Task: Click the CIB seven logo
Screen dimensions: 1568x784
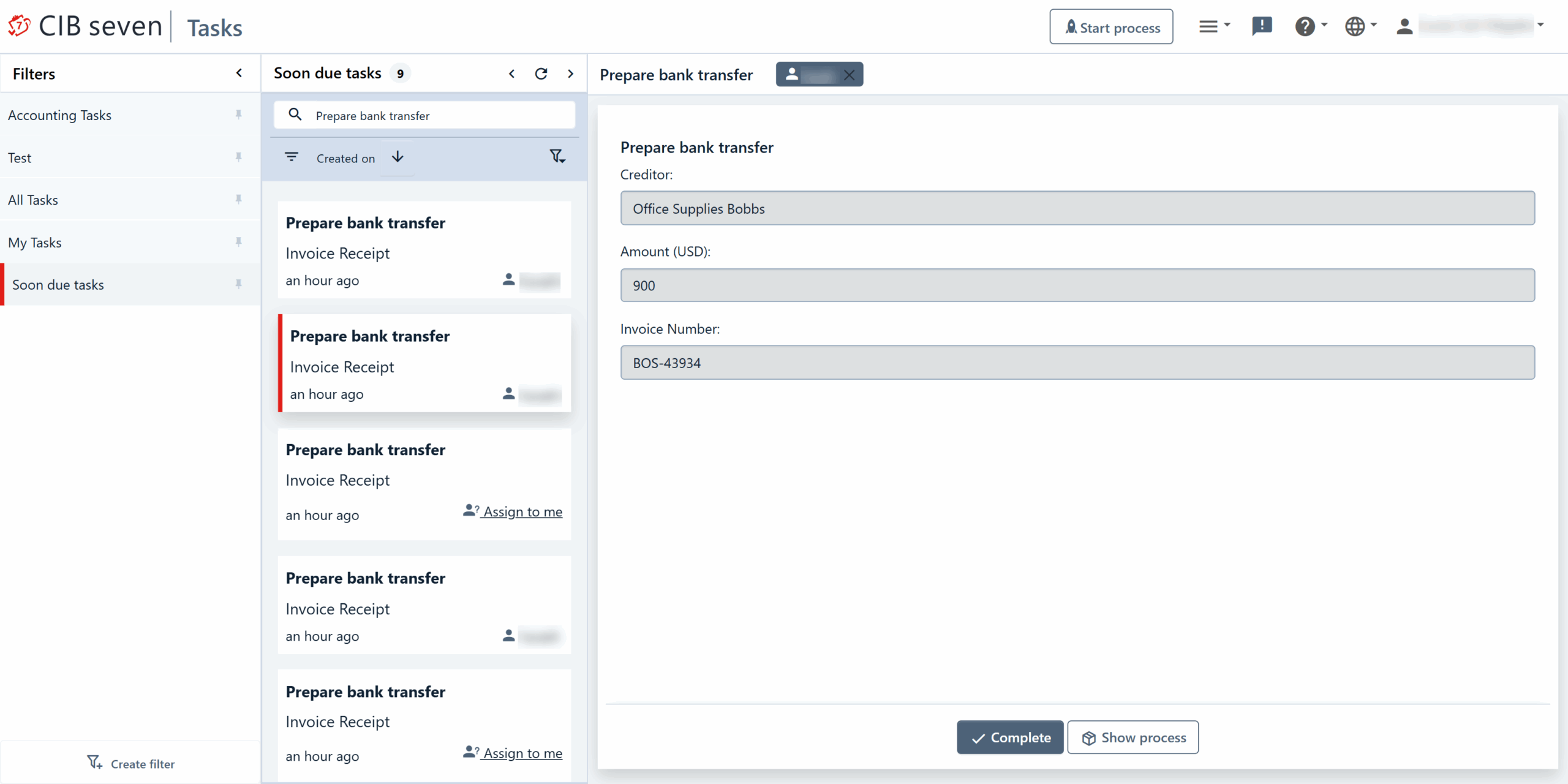Action: click(85, 27)
